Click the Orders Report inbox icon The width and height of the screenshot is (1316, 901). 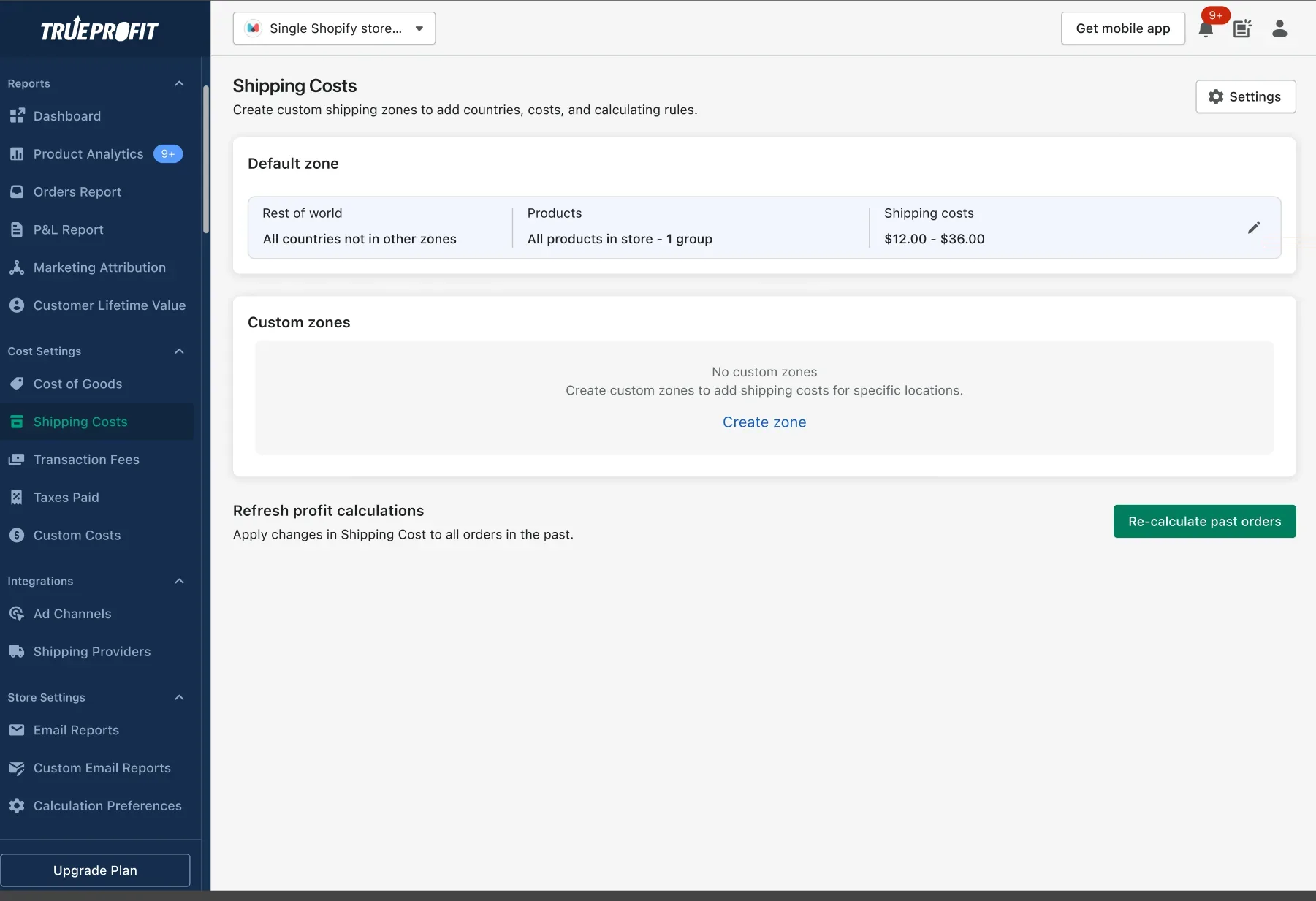(17, 191)
